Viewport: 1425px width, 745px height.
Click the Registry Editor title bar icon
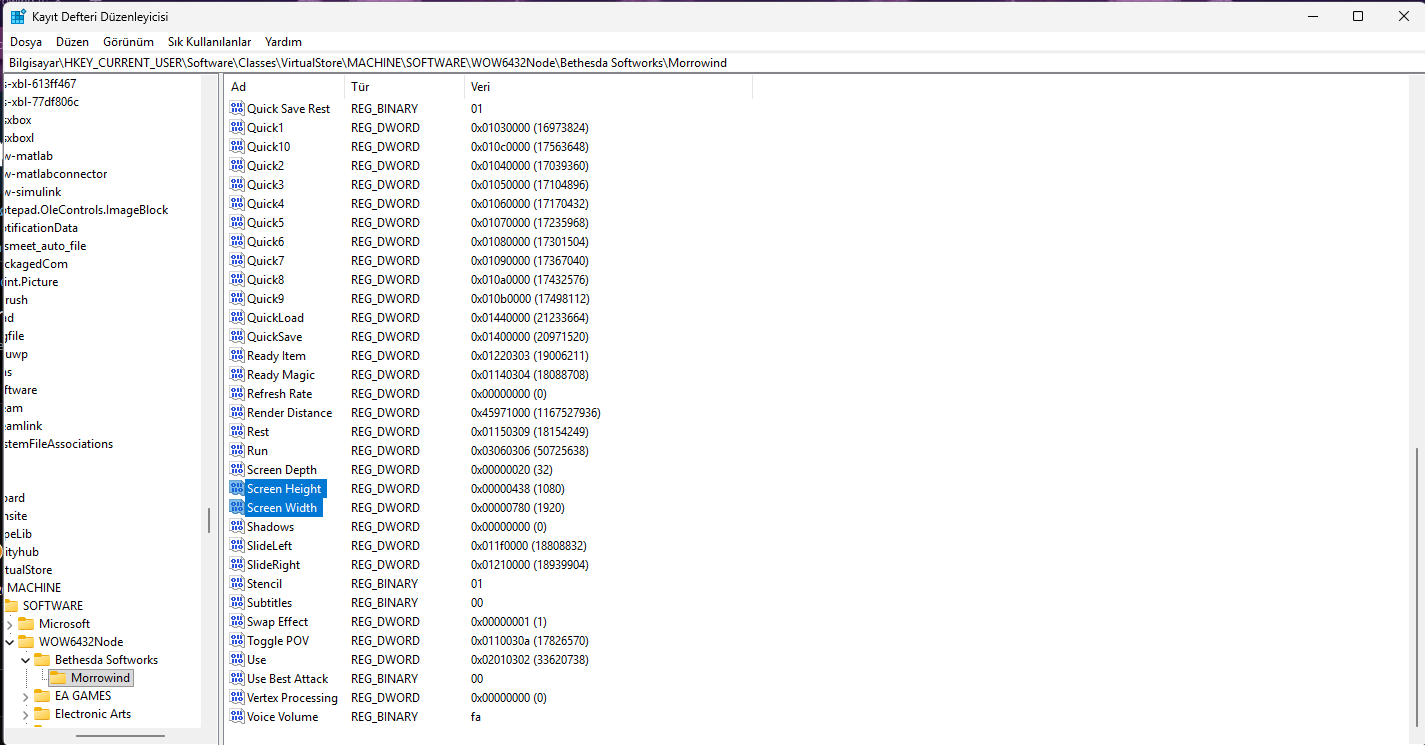pos(18,16)
